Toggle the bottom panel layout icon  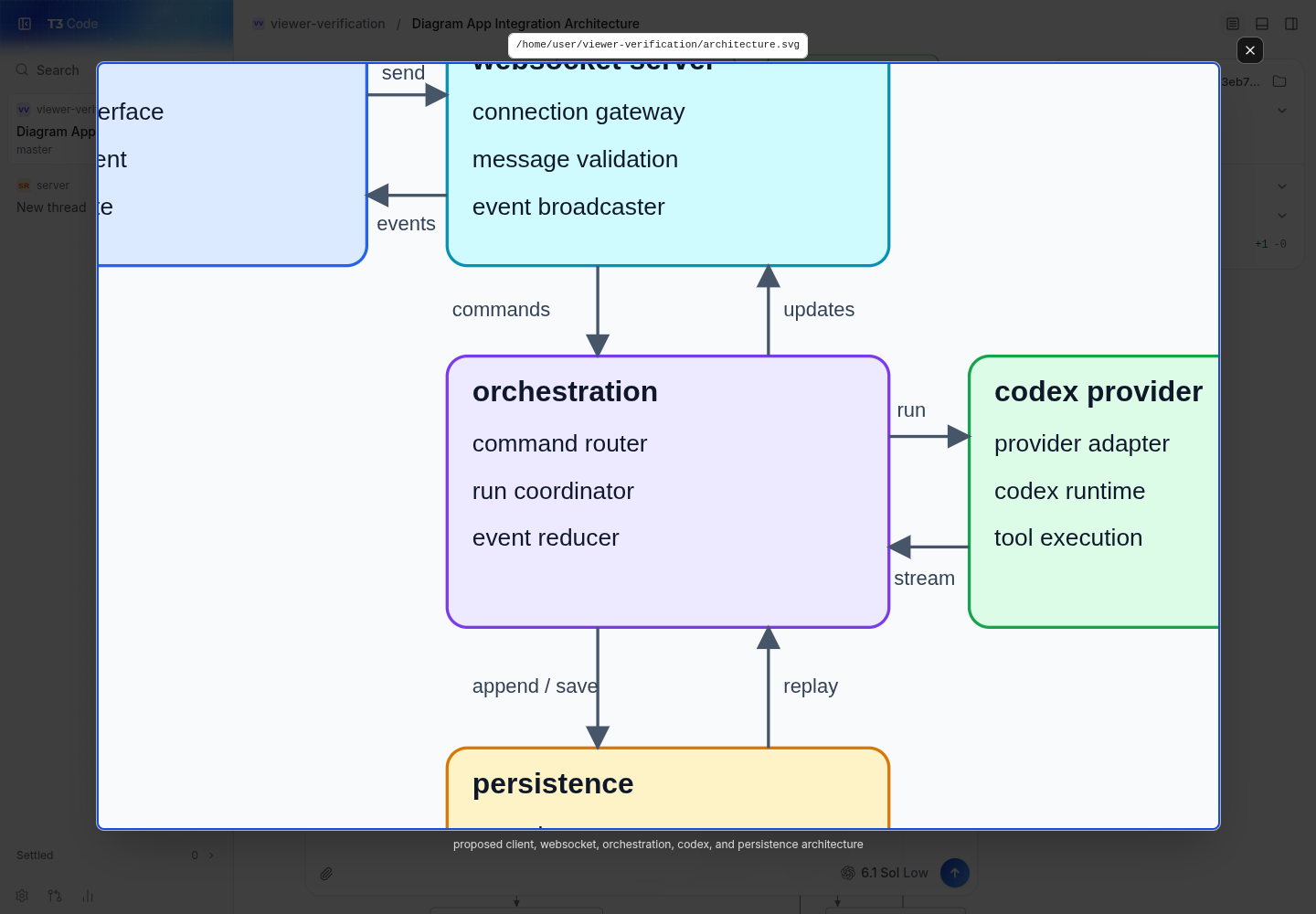(x=1262, y=24)
